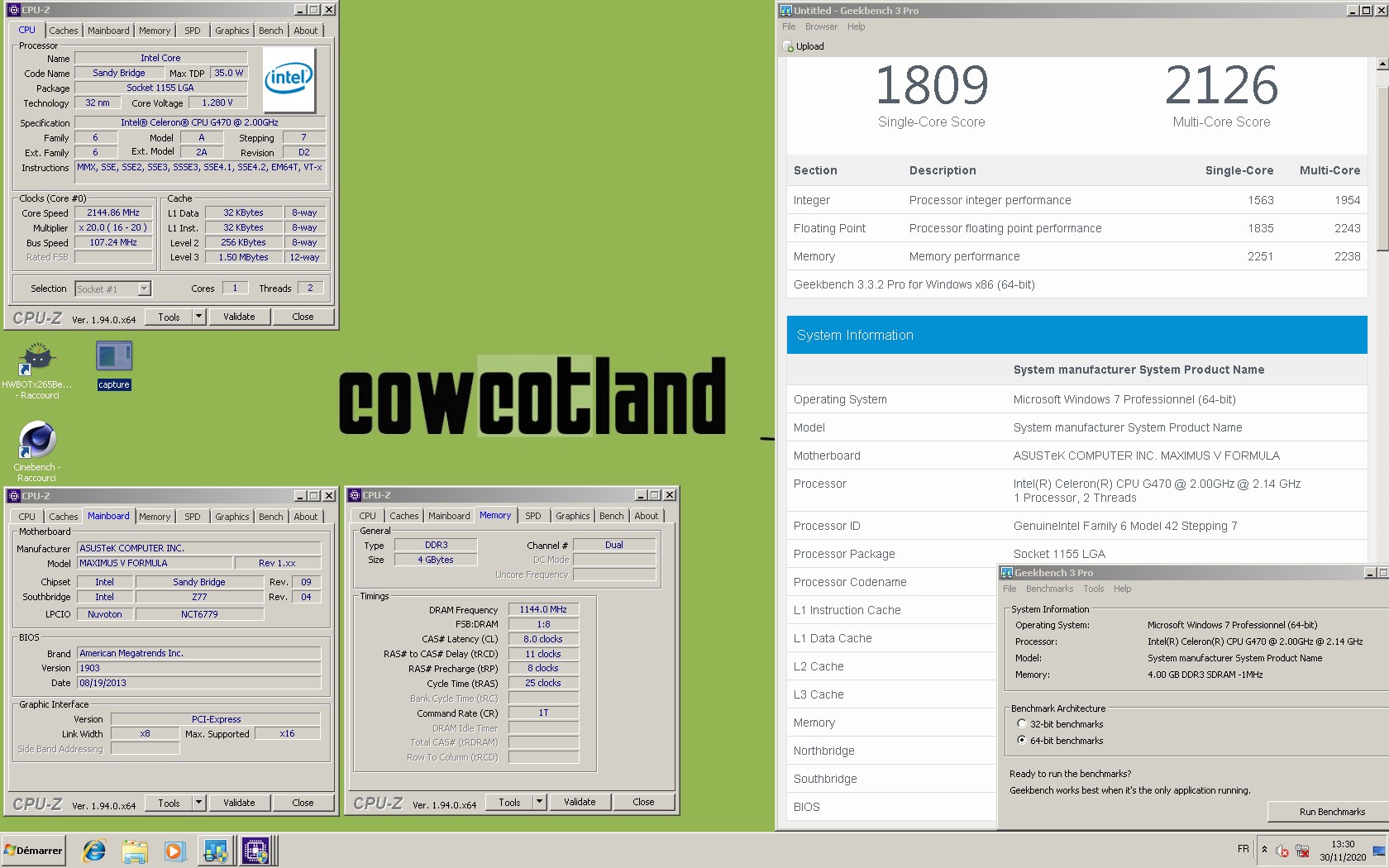
Task: Click the Processor ID row
Action: coord(1076,526)
